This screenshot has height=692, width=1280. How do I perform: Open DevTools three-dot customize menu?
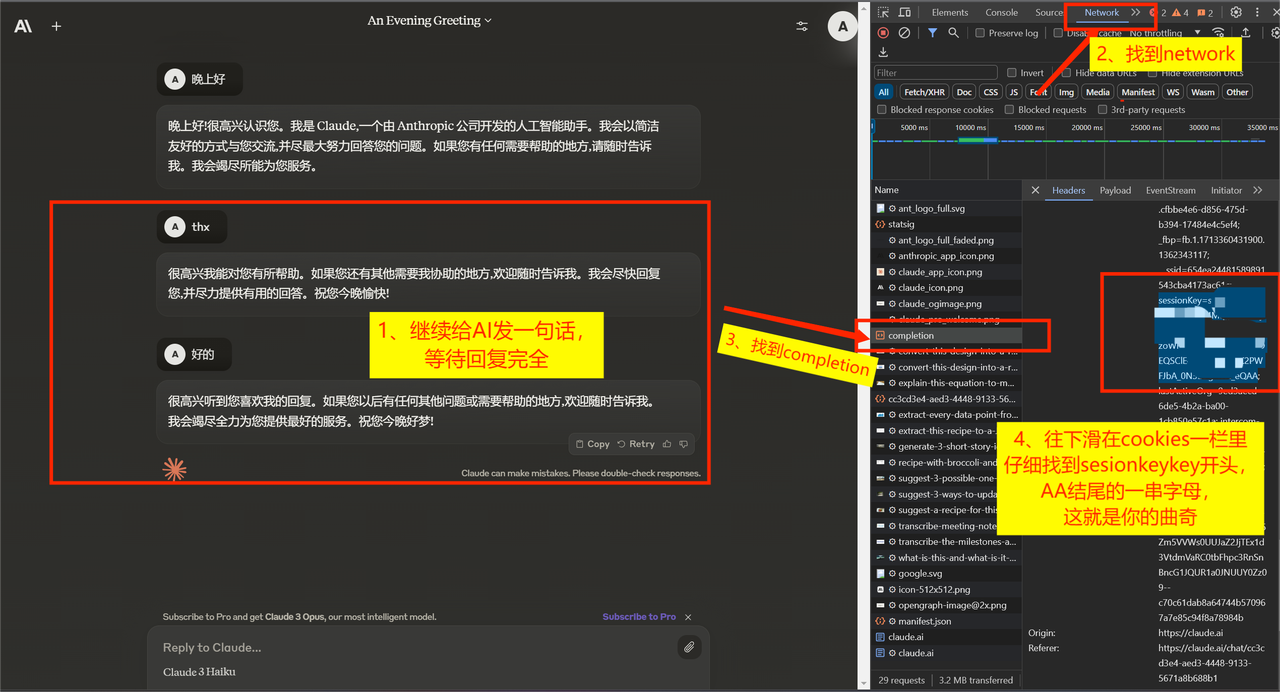(1257, 13)
